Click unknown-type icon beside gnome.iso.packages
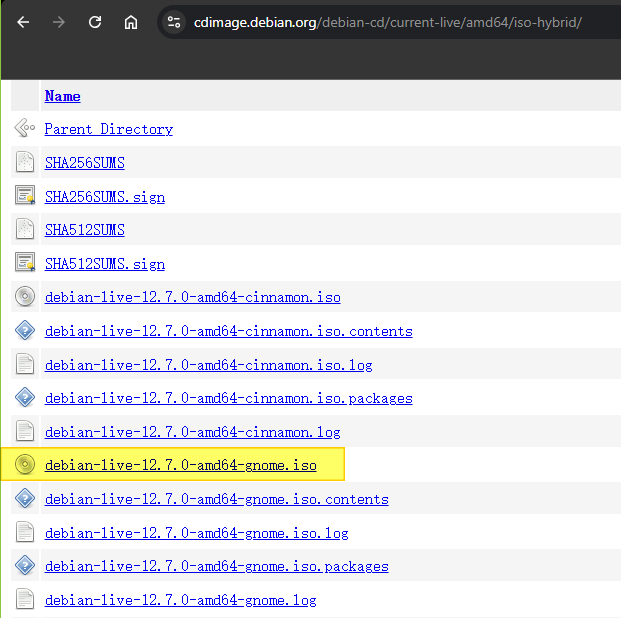The height and width of the screenshot is (618, 621). click(25, 565)
